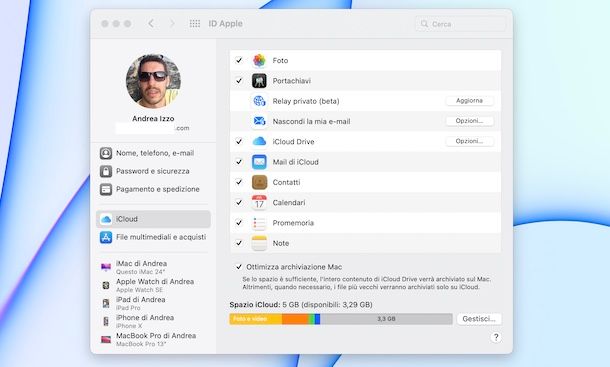Click the Calendari calendar icon

[x=259, y=202]
